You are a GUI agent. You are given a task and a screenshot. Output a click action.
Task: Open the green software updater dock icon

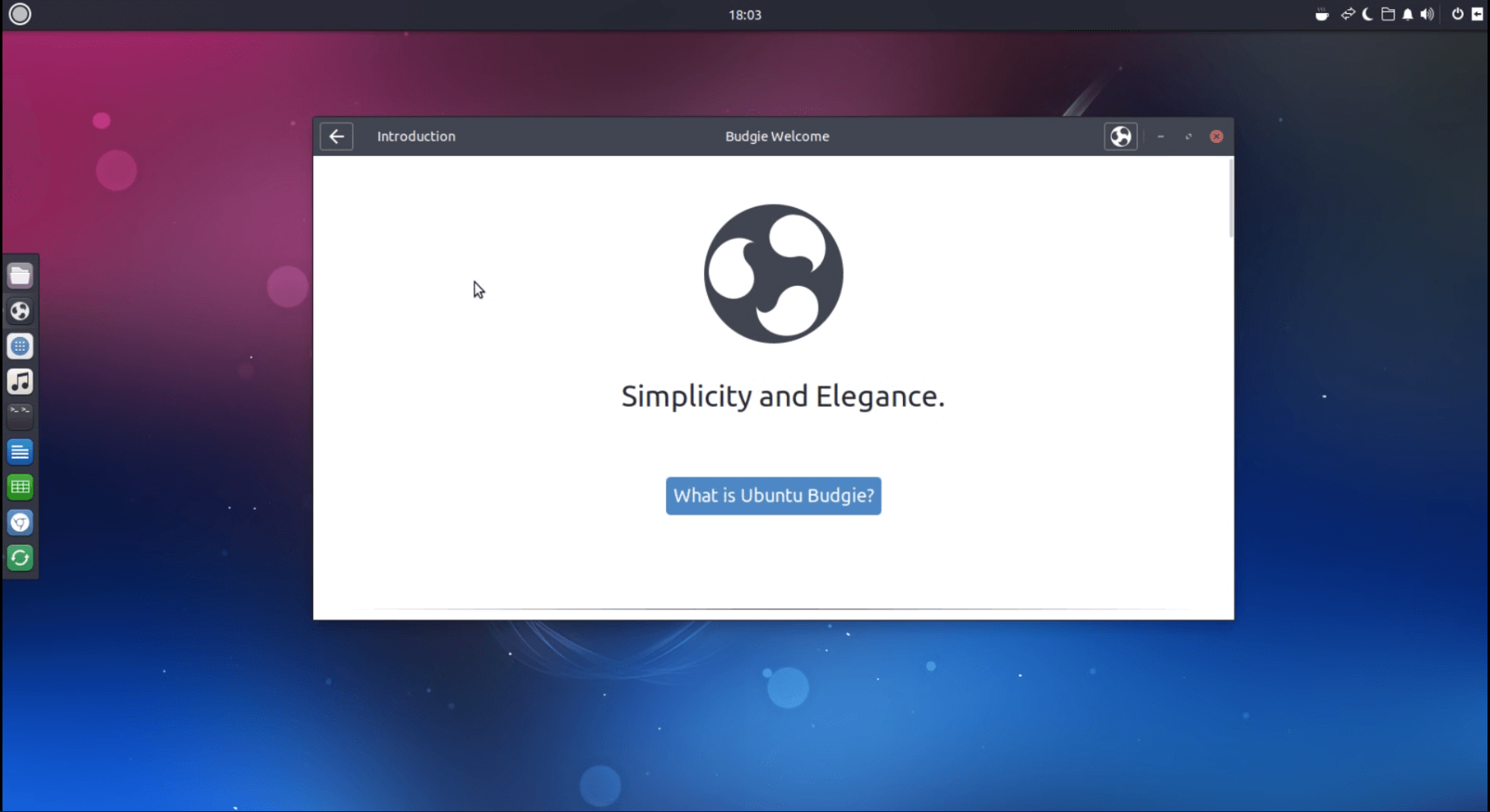[x=21, y=558]
